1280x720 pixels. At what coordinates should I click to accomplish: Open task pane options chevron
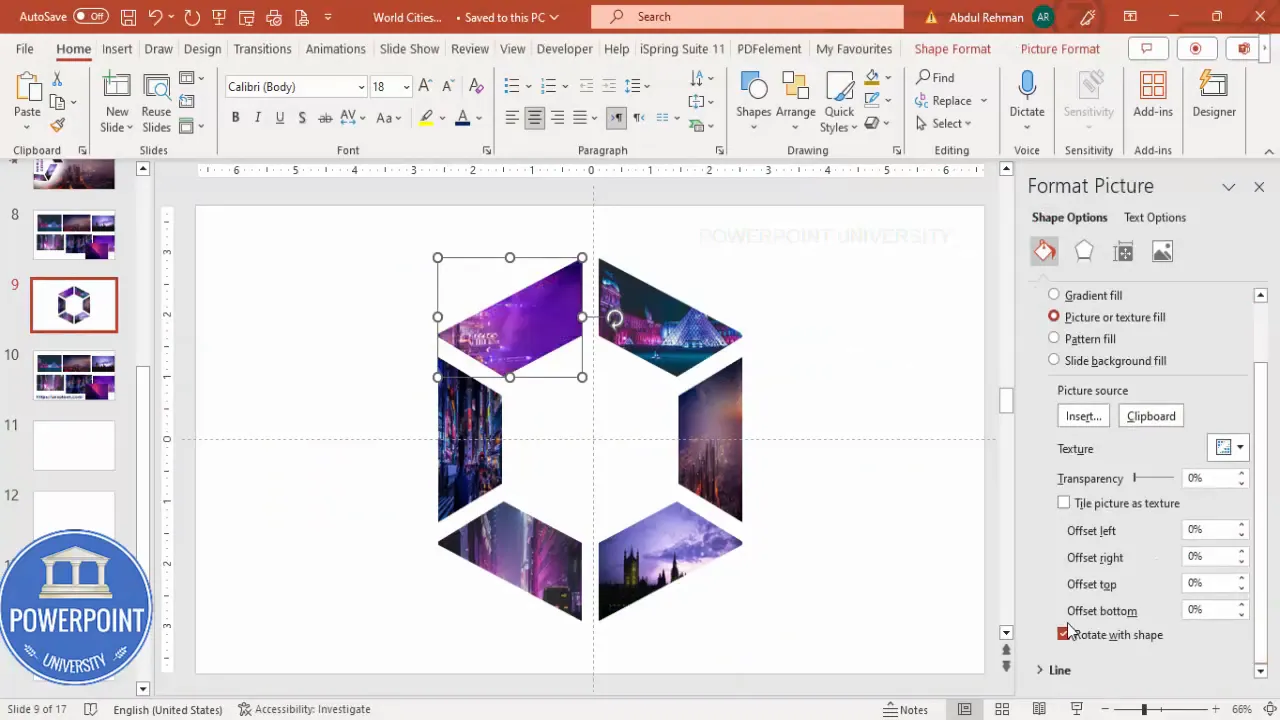pyautogui.click(x=1228, y=187)
